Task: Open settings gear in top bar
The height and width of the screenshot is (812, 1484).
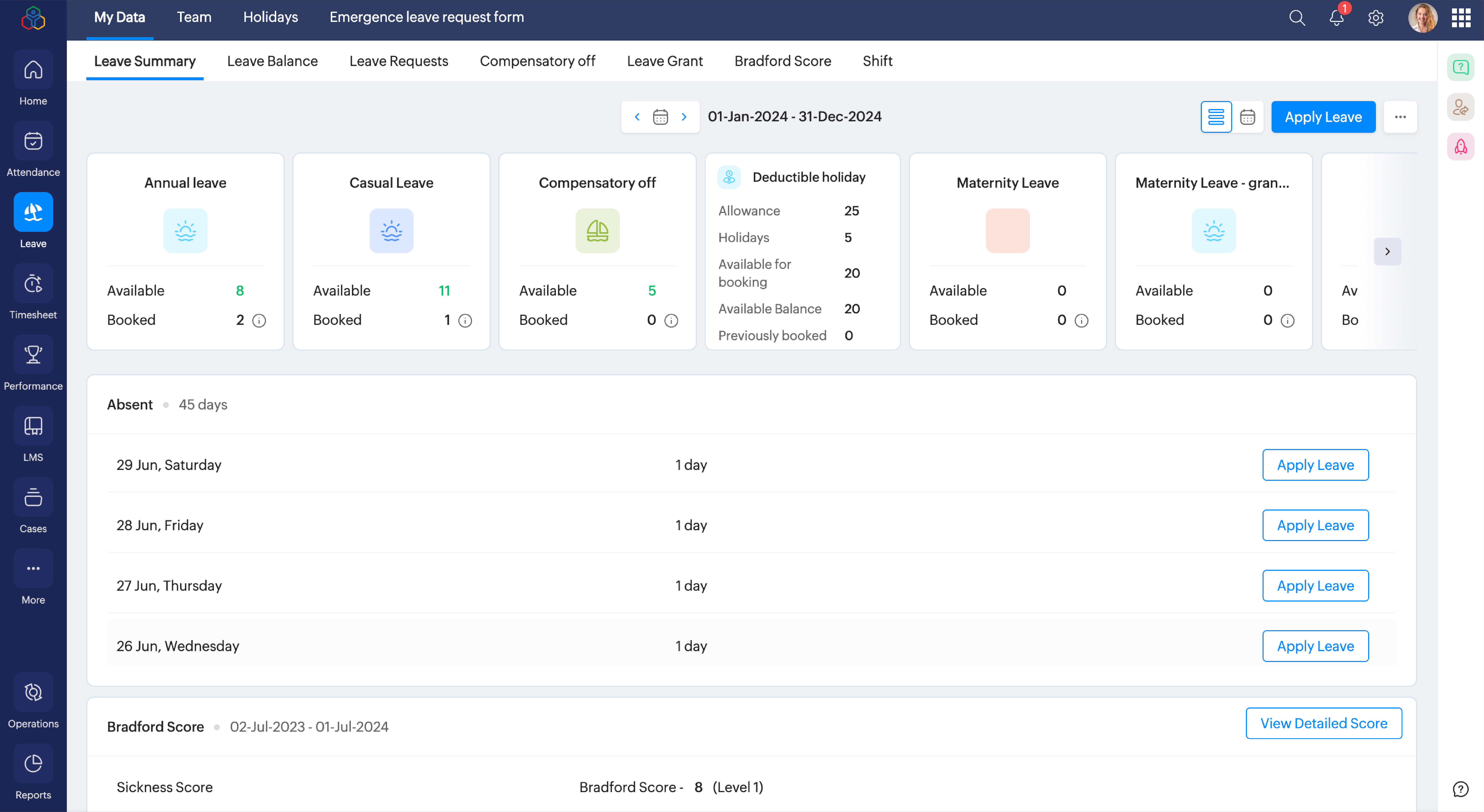Action: (x=1376, y=18)
